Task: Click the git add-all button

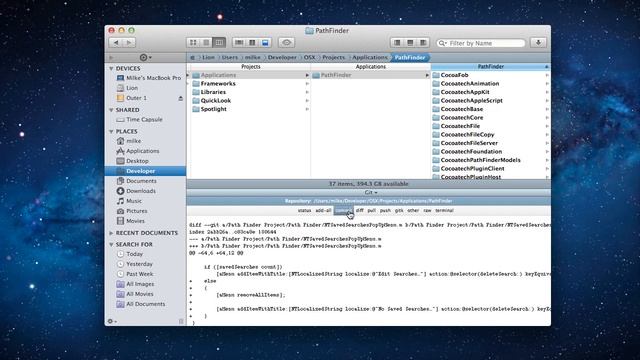Action: click(323, 211)
